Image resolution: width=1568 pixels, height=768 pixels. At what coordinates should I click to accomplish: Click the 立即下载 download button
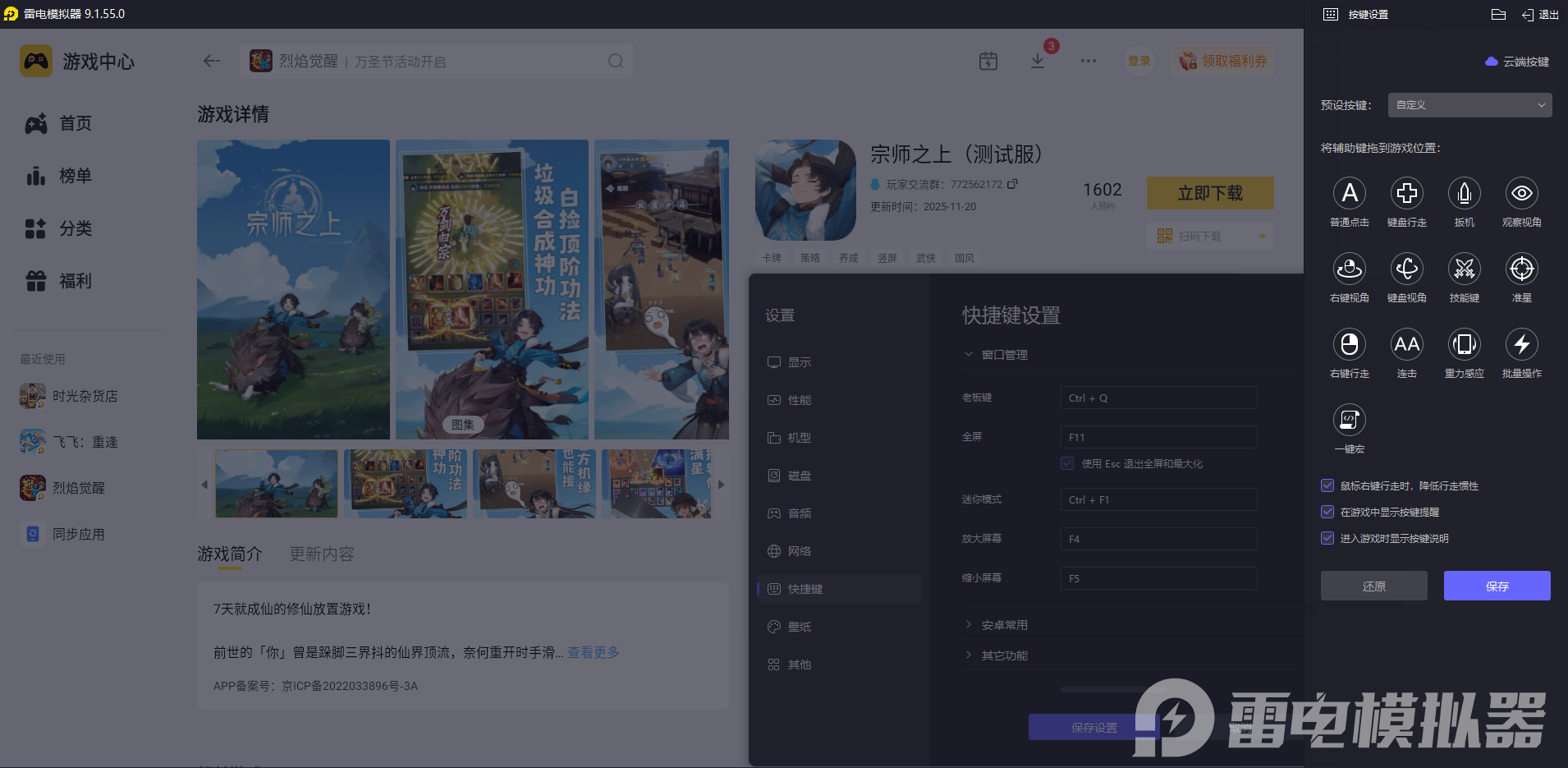(1209, 192)
